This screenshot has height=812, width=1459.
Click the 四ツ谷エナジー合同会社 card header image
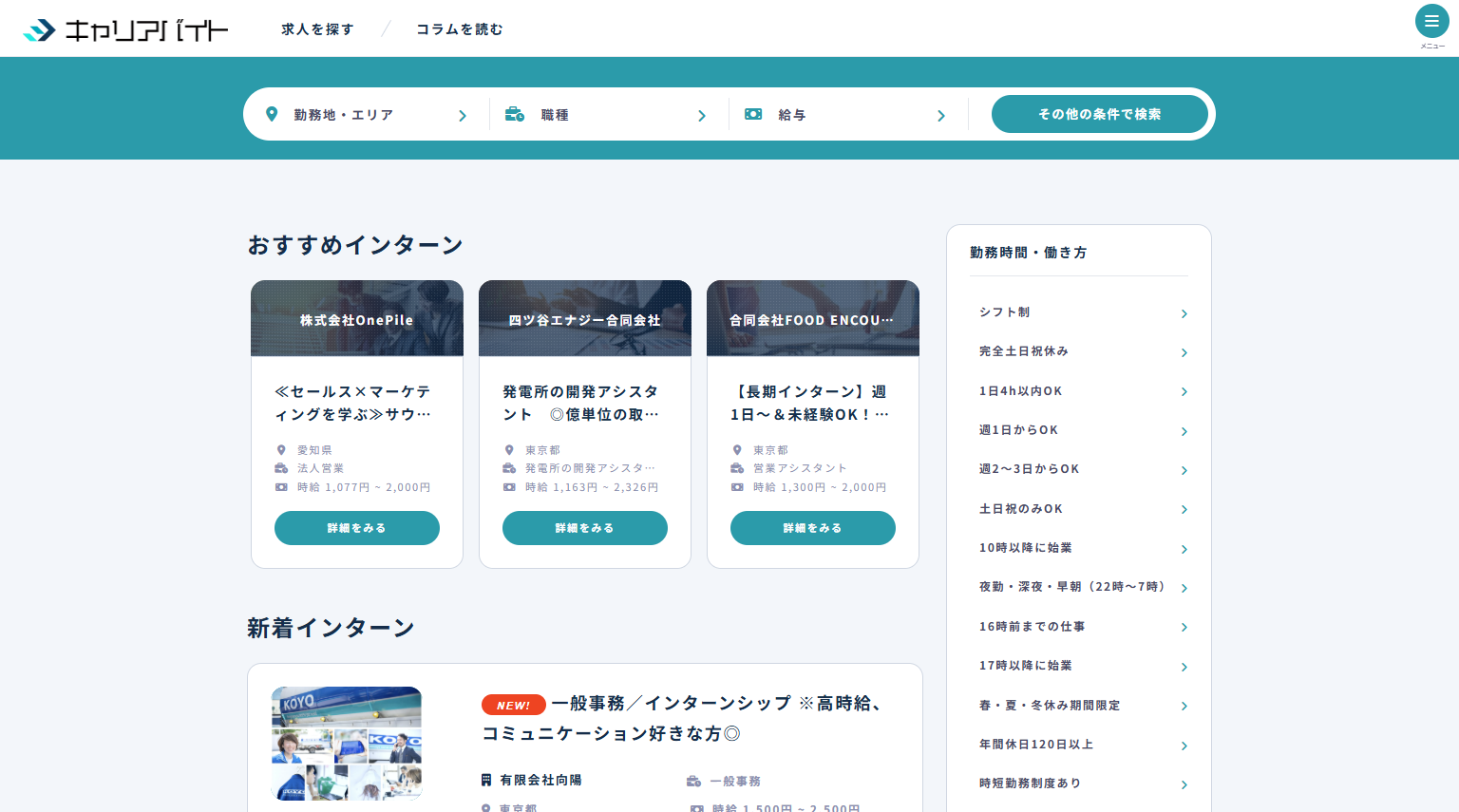[x=585, y=318]
